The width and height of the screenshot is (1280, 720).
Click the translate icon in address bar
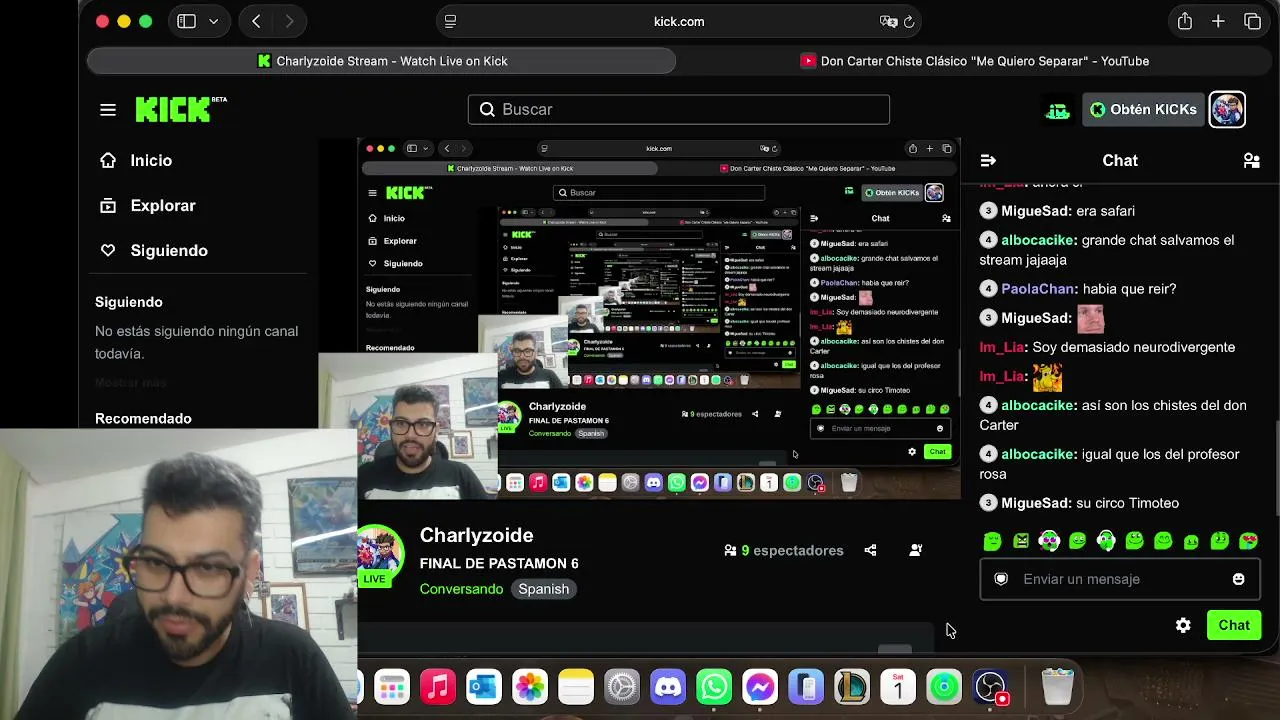(x=888, y=21)
